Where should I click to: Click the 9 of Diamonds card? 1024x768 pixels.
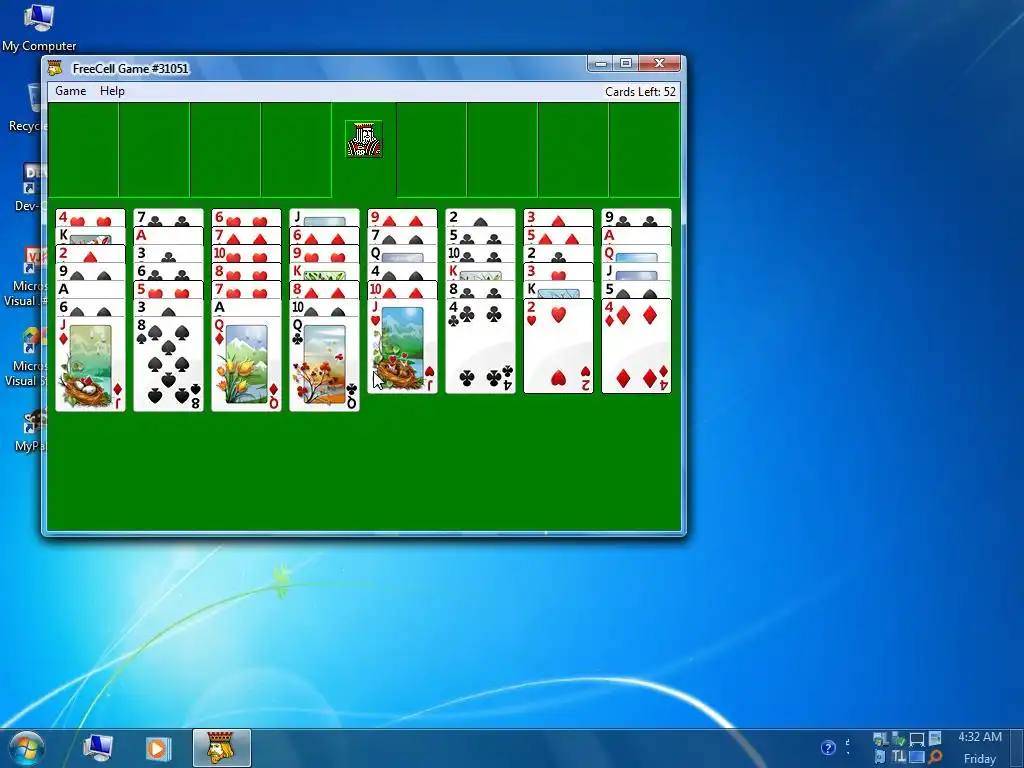402,217
